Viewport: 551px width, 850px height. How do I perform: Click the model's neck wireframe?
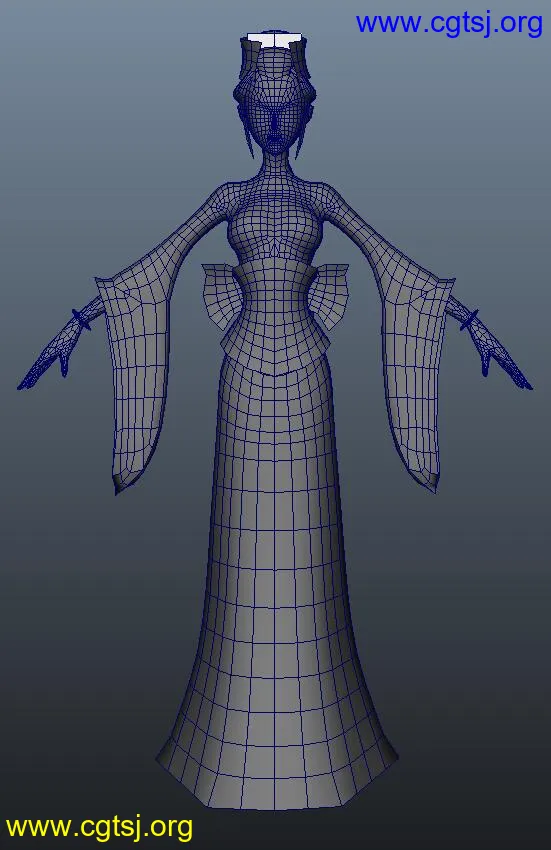point(276,168)
